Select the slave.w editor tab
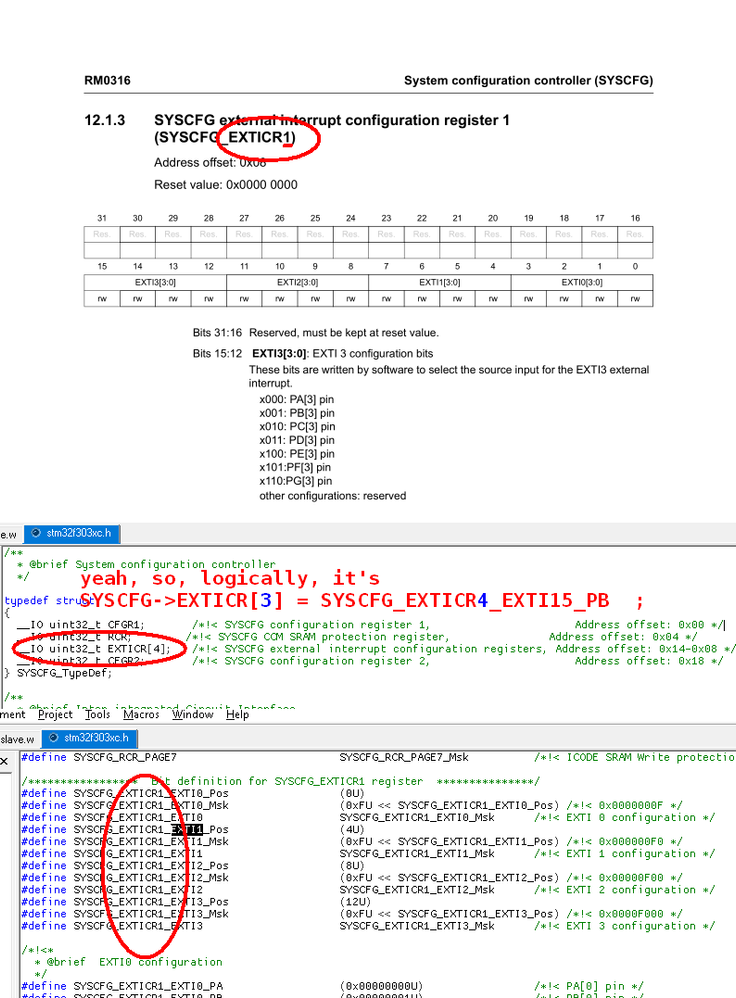This screenshot has height=998, width=736. click(x=18, y=739)
